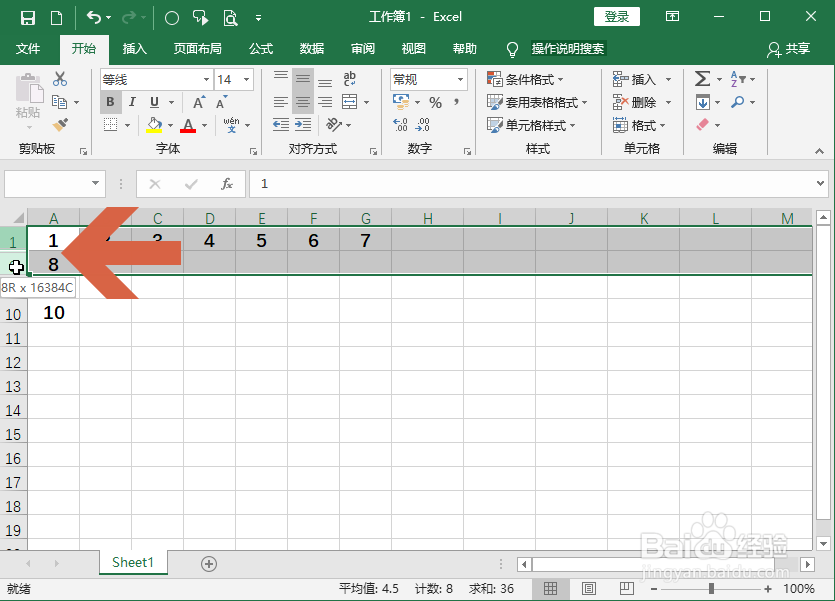Click the Clear eraser icon

click(x=703, y=125)
